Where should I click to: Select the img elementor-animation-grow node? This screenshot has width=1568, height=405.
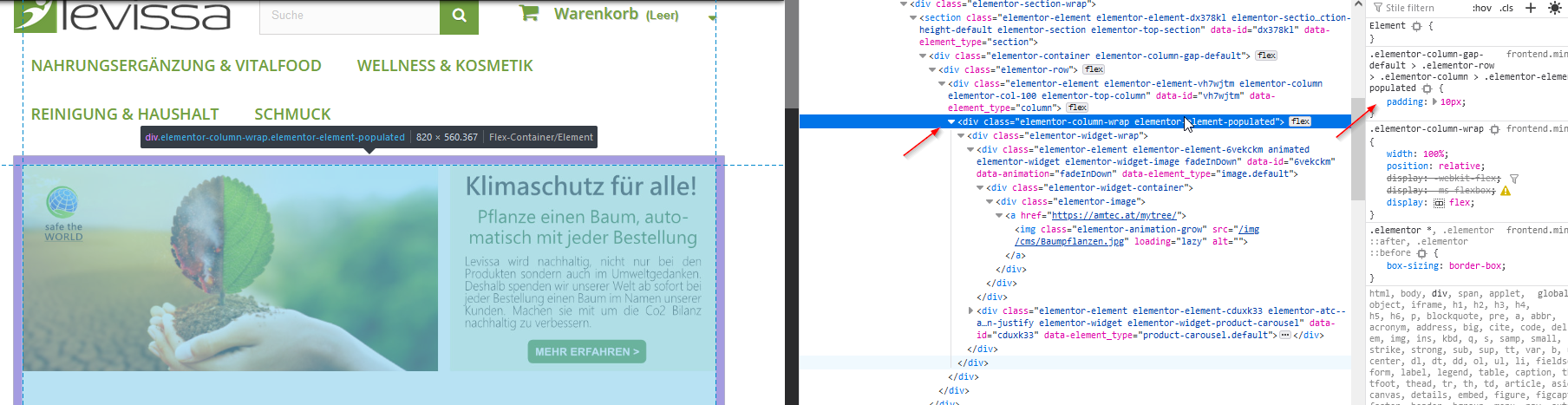tap(1137, 235)
